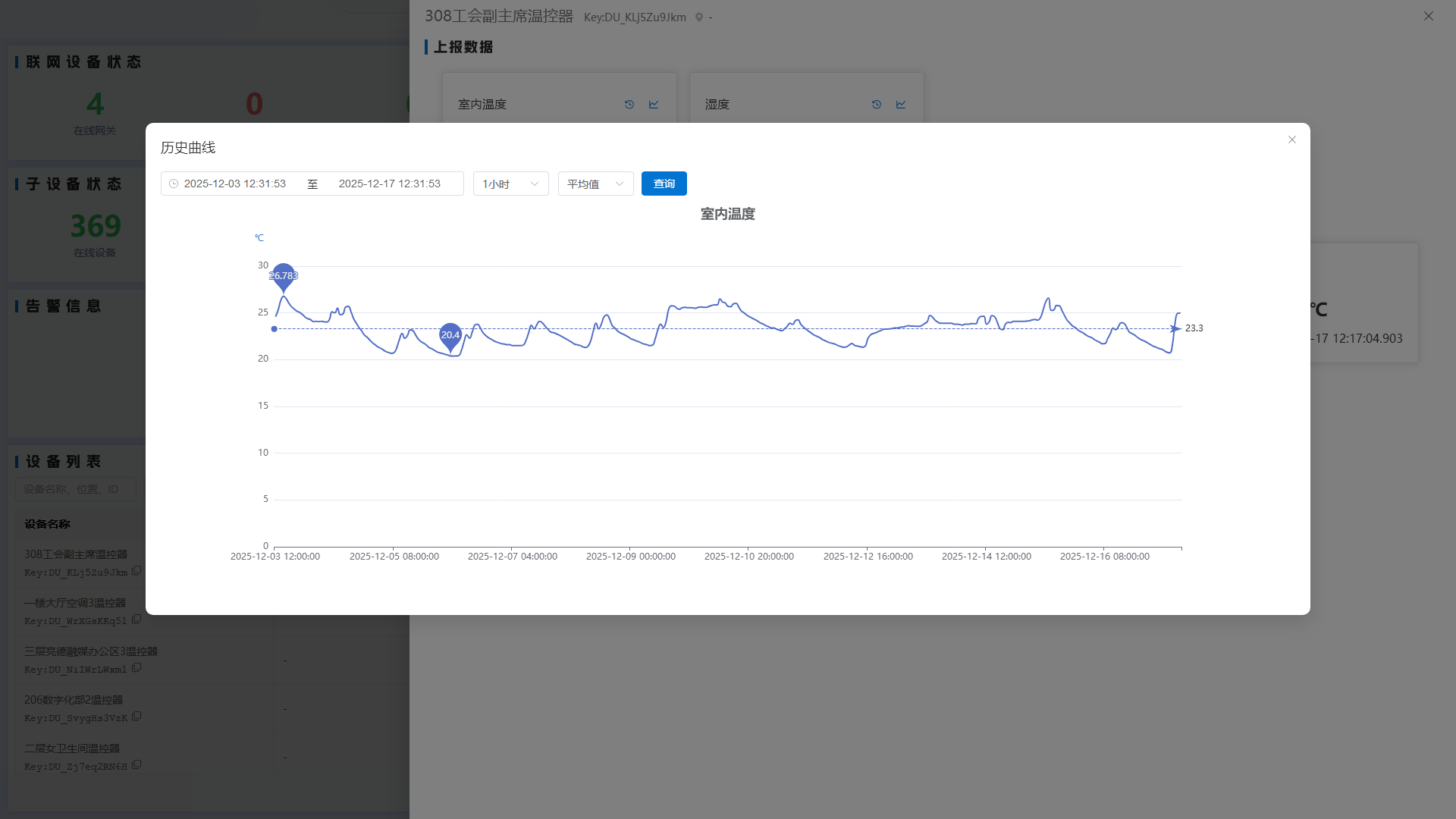Click the 20.4 min value marker
The image size is (1456, 819).
pos(450,334)
